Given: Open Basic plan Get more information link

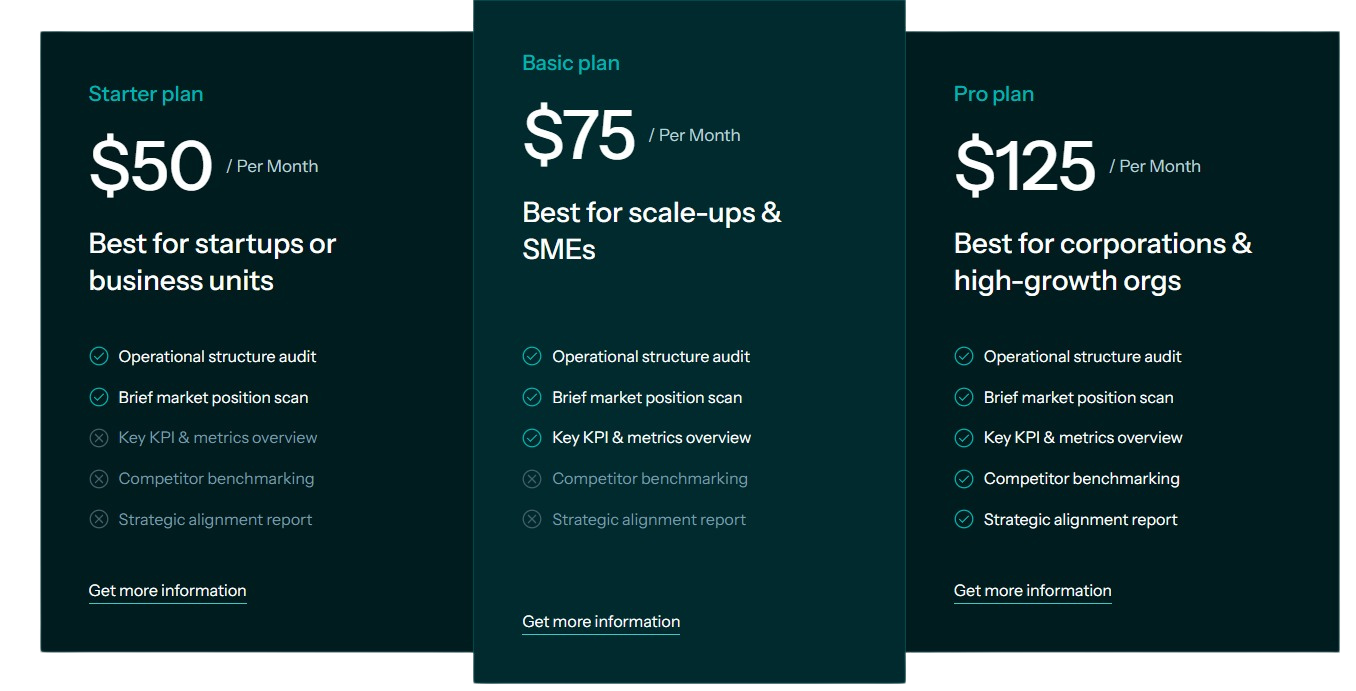Looking at the screenshot, I should click(x=601, y=621).
